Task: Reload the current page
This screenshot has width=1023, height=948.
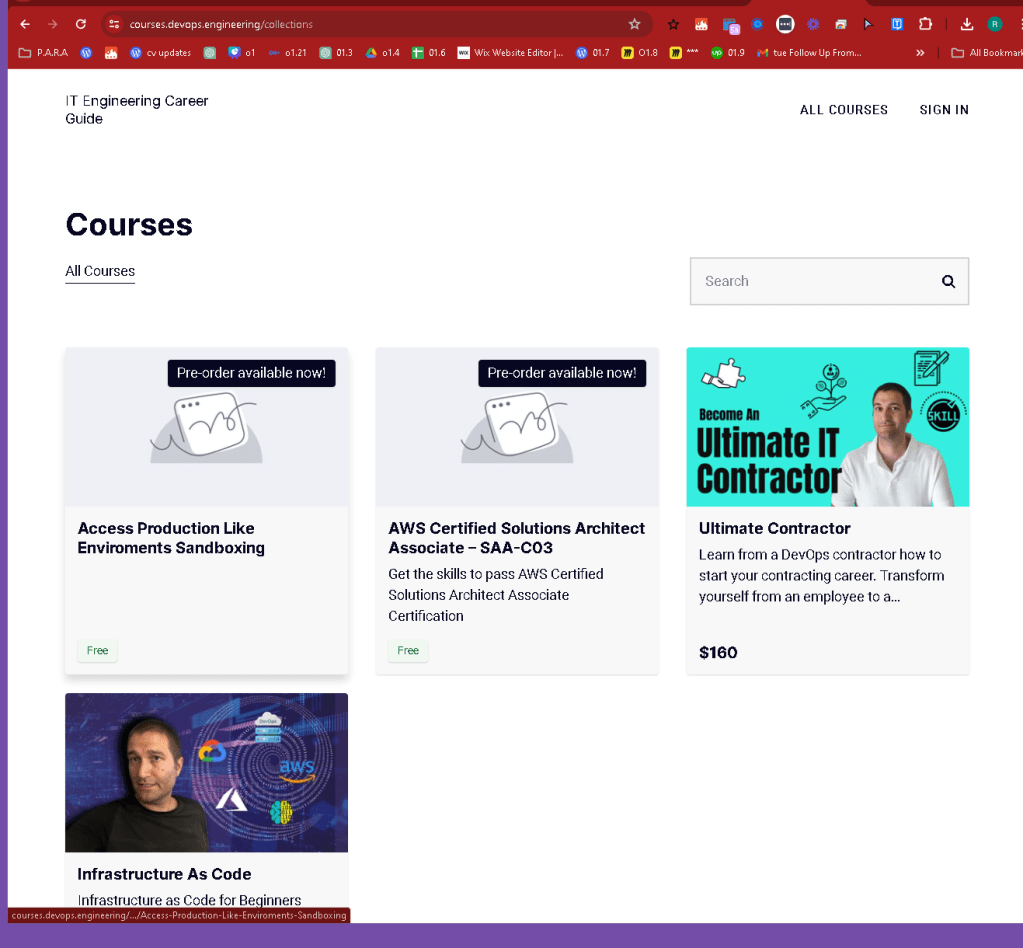Action: point(81,24)
